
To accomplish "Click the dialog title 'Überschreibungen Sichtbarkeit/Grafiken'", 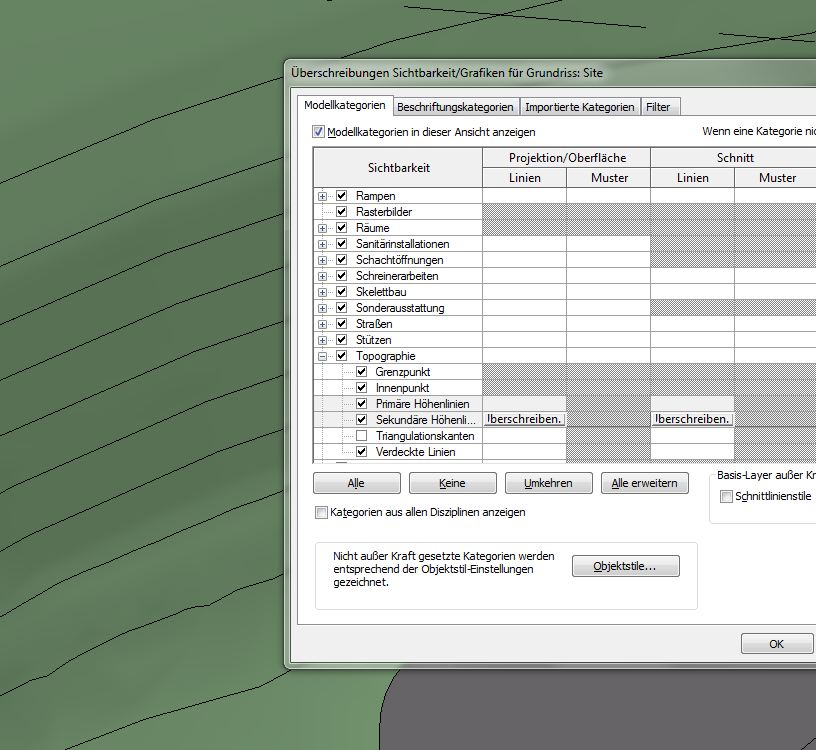I will point(447,73).
